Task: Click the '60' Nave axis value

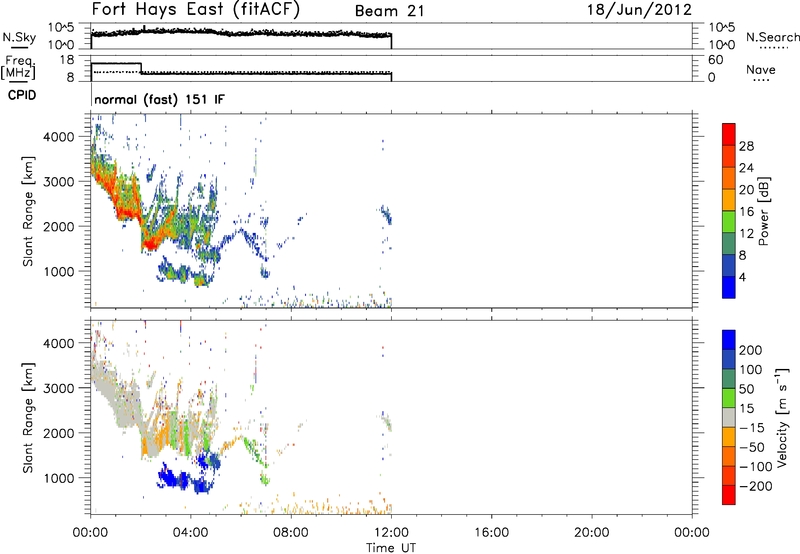Action: tap(715, 60)
